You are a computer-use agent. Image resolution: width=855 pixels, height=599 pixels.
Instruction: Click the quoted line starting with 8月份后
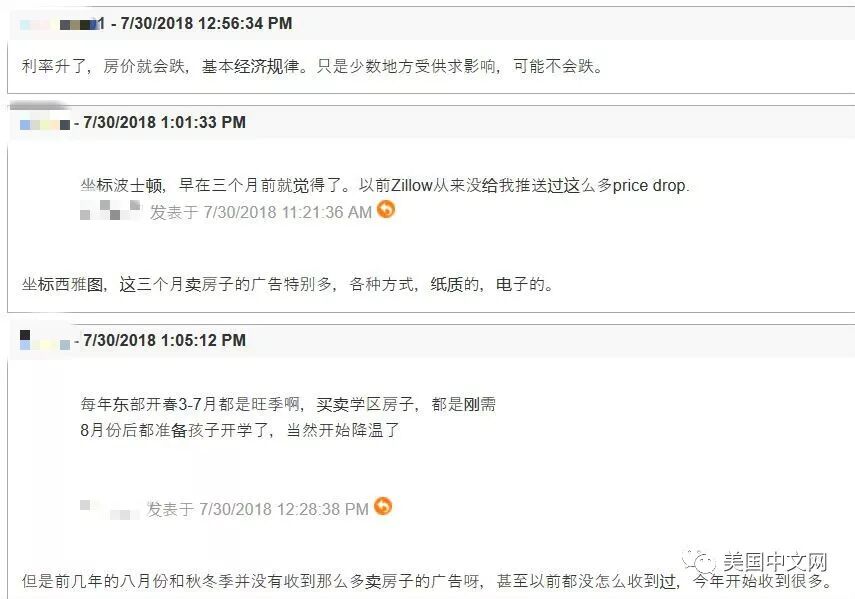[x=240, y=430]
